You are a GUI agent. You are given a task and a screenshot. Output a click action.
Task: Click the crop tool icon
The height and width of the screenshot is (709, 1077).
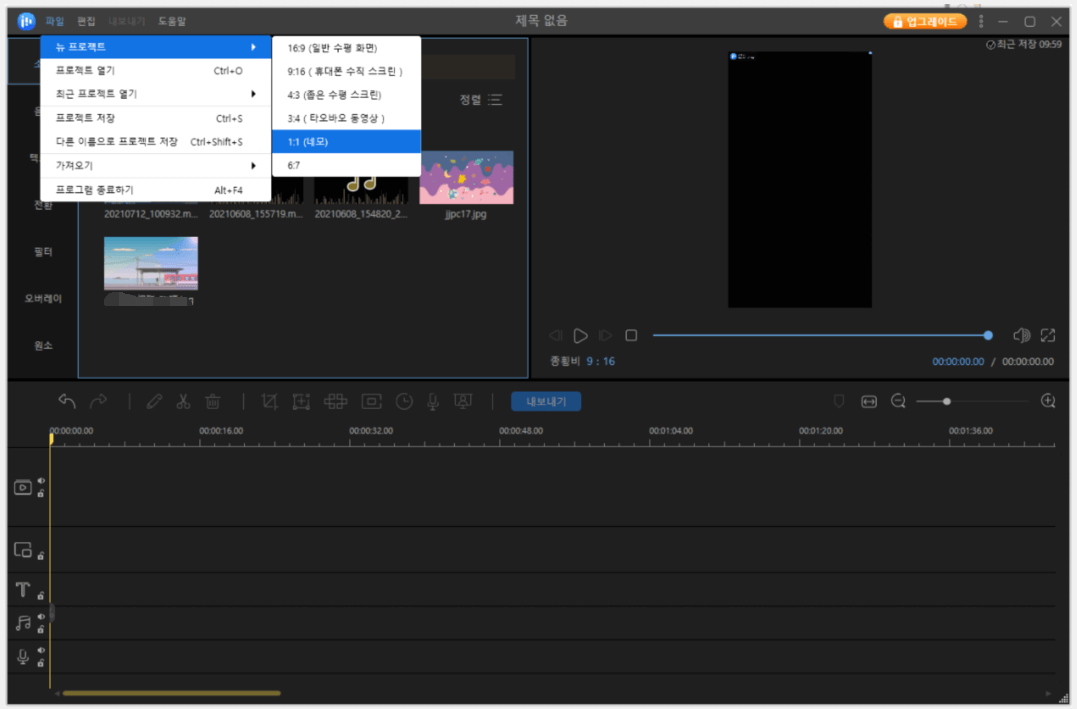pyautogui.click(x=269, y=401)
